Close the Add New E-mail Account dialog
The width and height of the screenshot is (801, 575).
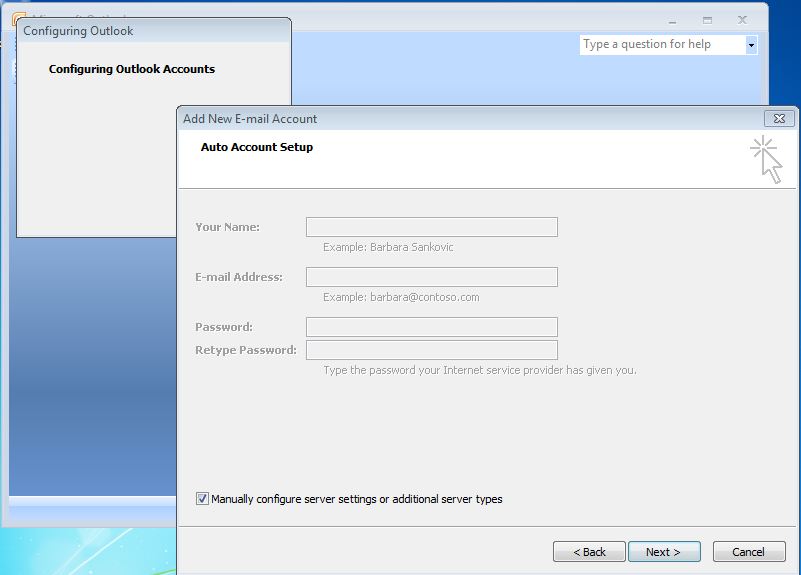(x=779, y=118)
